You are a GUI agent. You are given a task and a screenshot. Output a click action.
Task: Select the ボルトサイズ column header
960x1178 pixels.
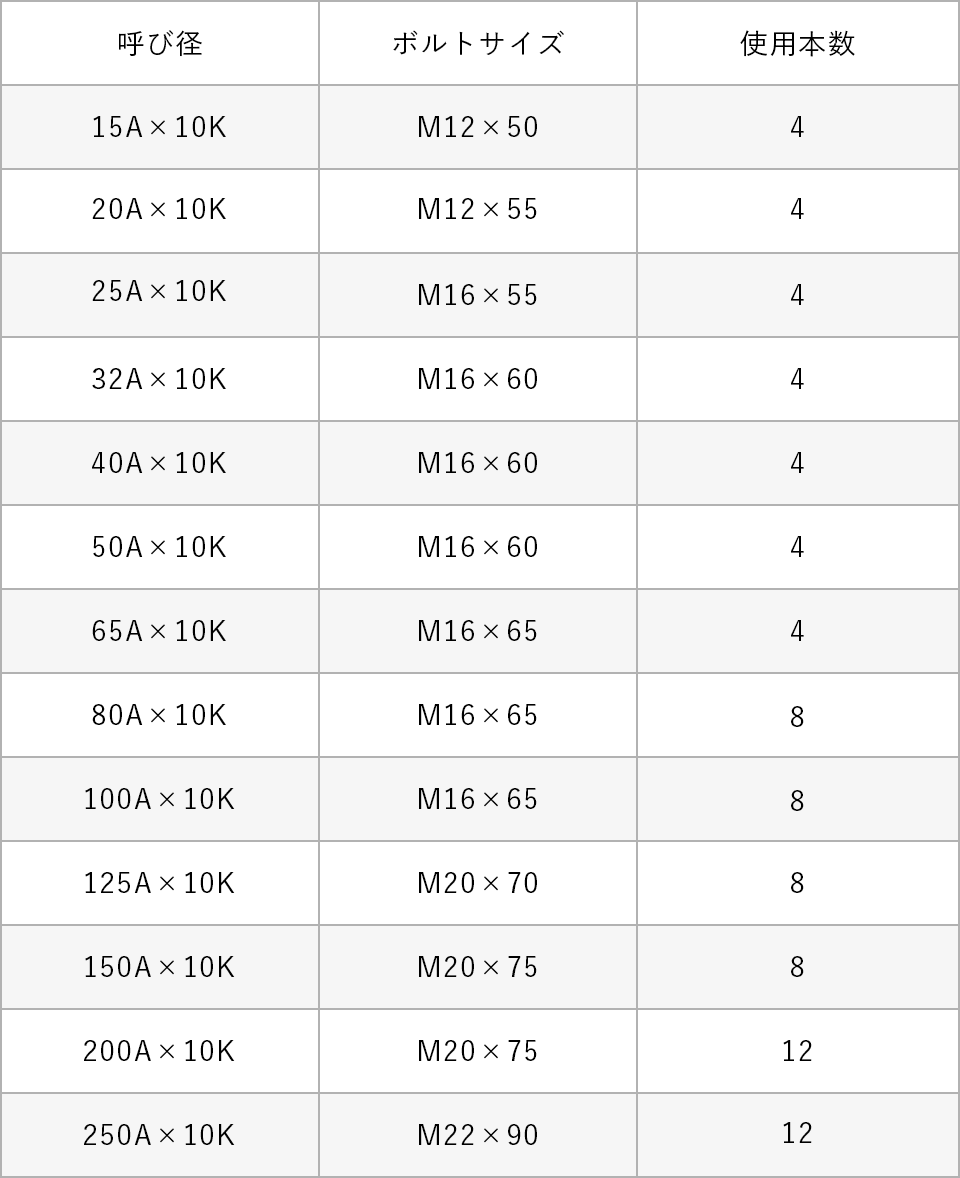click(478, 44)
